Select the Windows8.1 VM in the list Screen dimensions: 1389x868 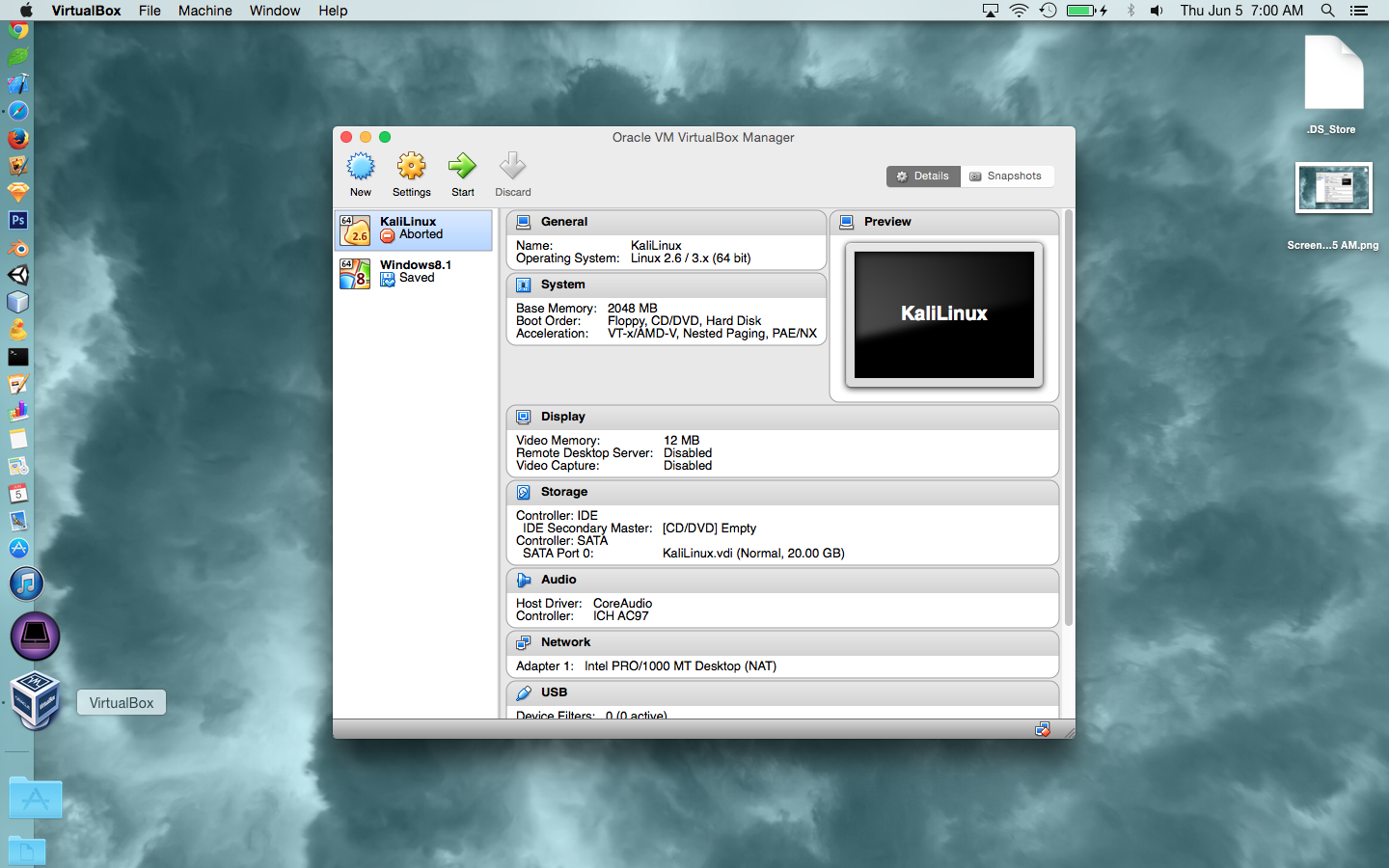click(x=414, y=273)
